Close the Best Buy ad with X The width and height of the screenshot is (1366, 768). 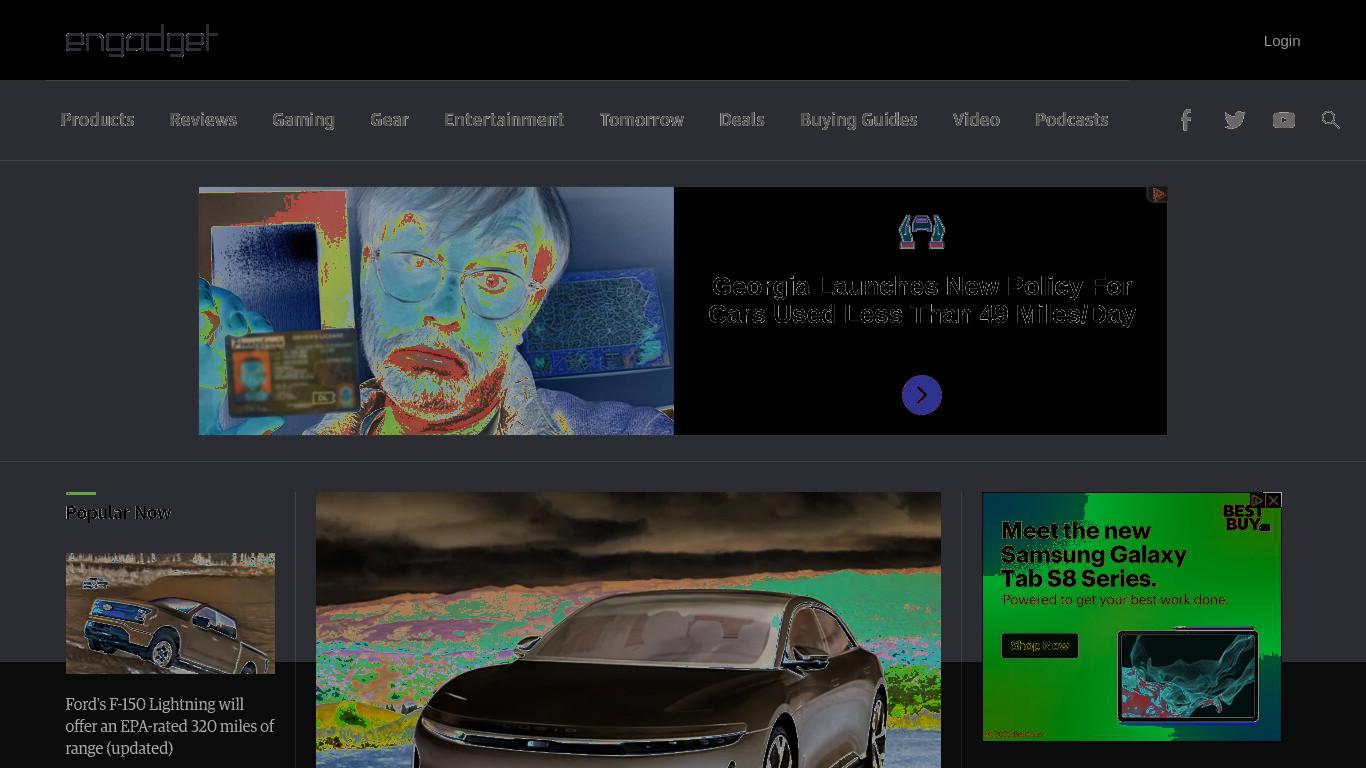[x=1273, y=500]
